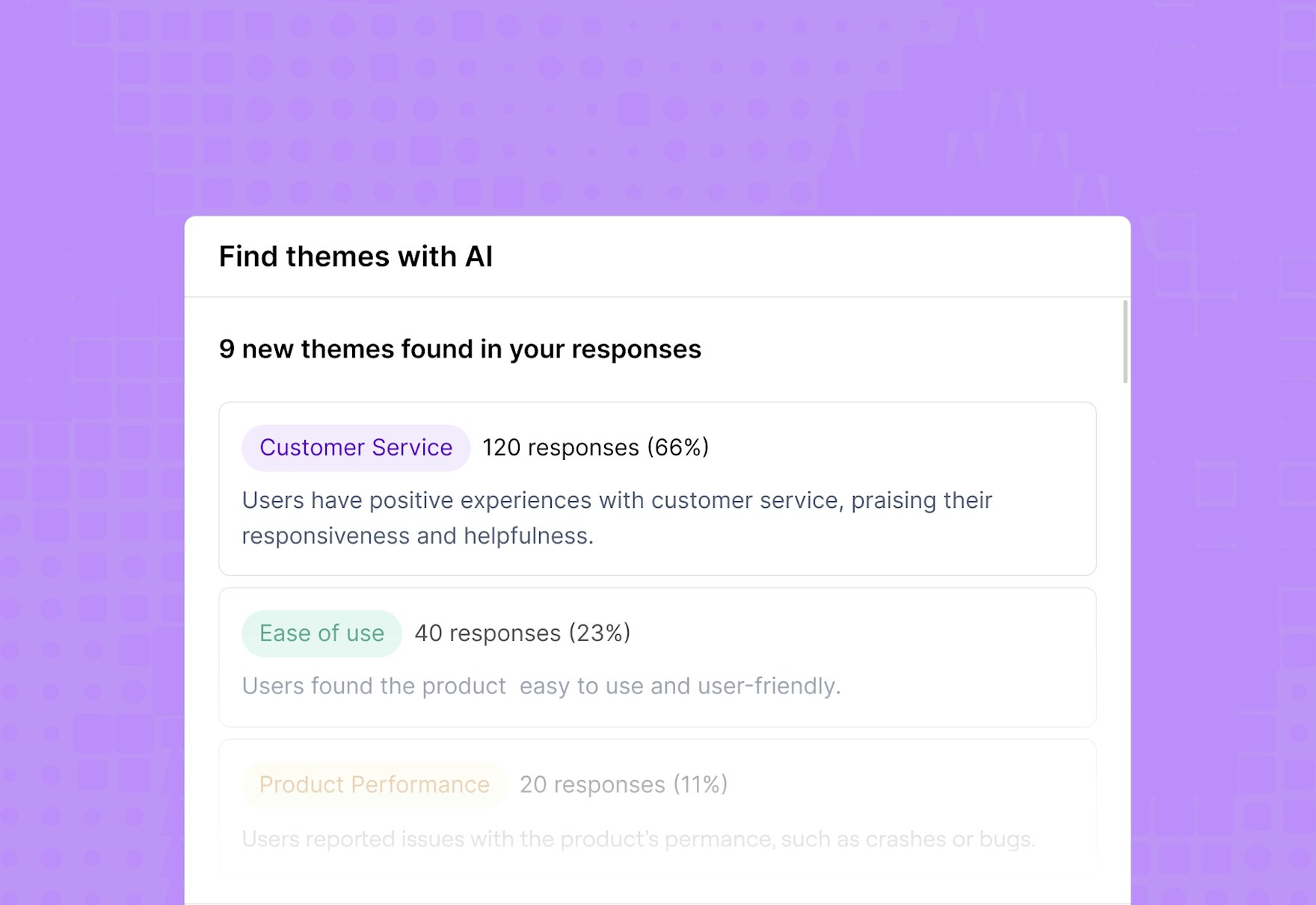
Task: Select the Ease of use theme tag
Action: [322, 633]
